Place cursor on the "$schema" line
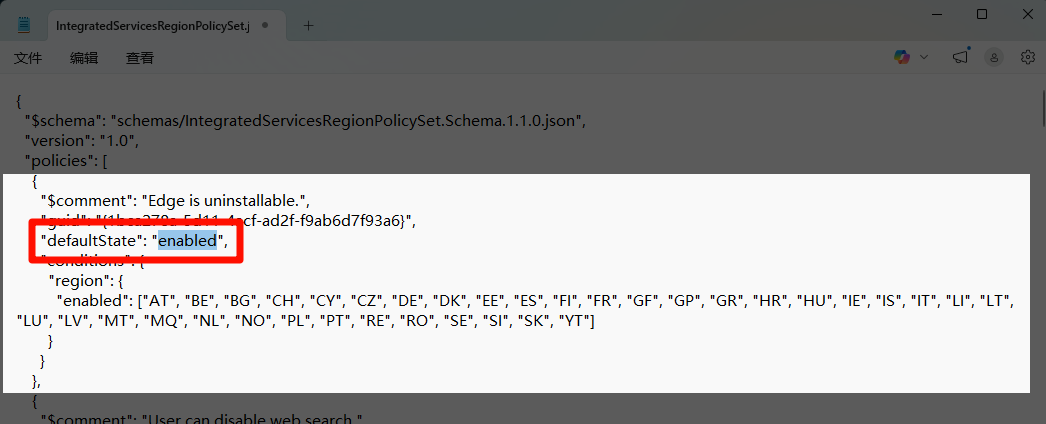 (305, 121)
